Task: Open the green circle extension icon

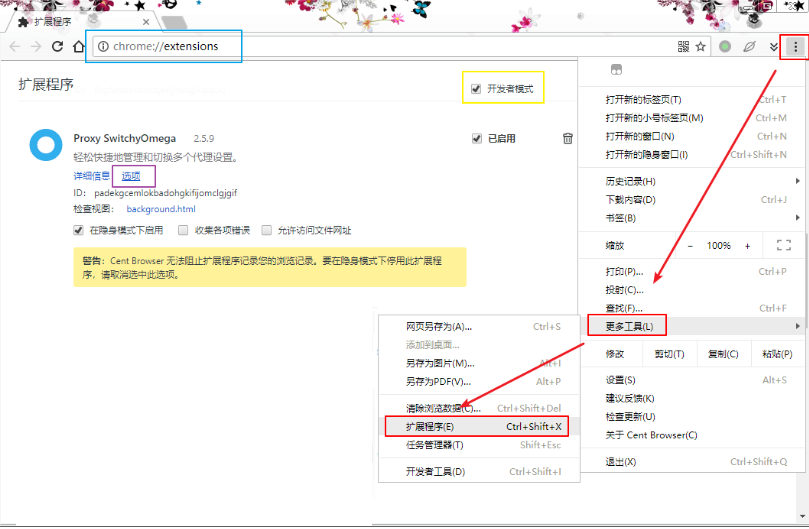Action: (725, 47)
